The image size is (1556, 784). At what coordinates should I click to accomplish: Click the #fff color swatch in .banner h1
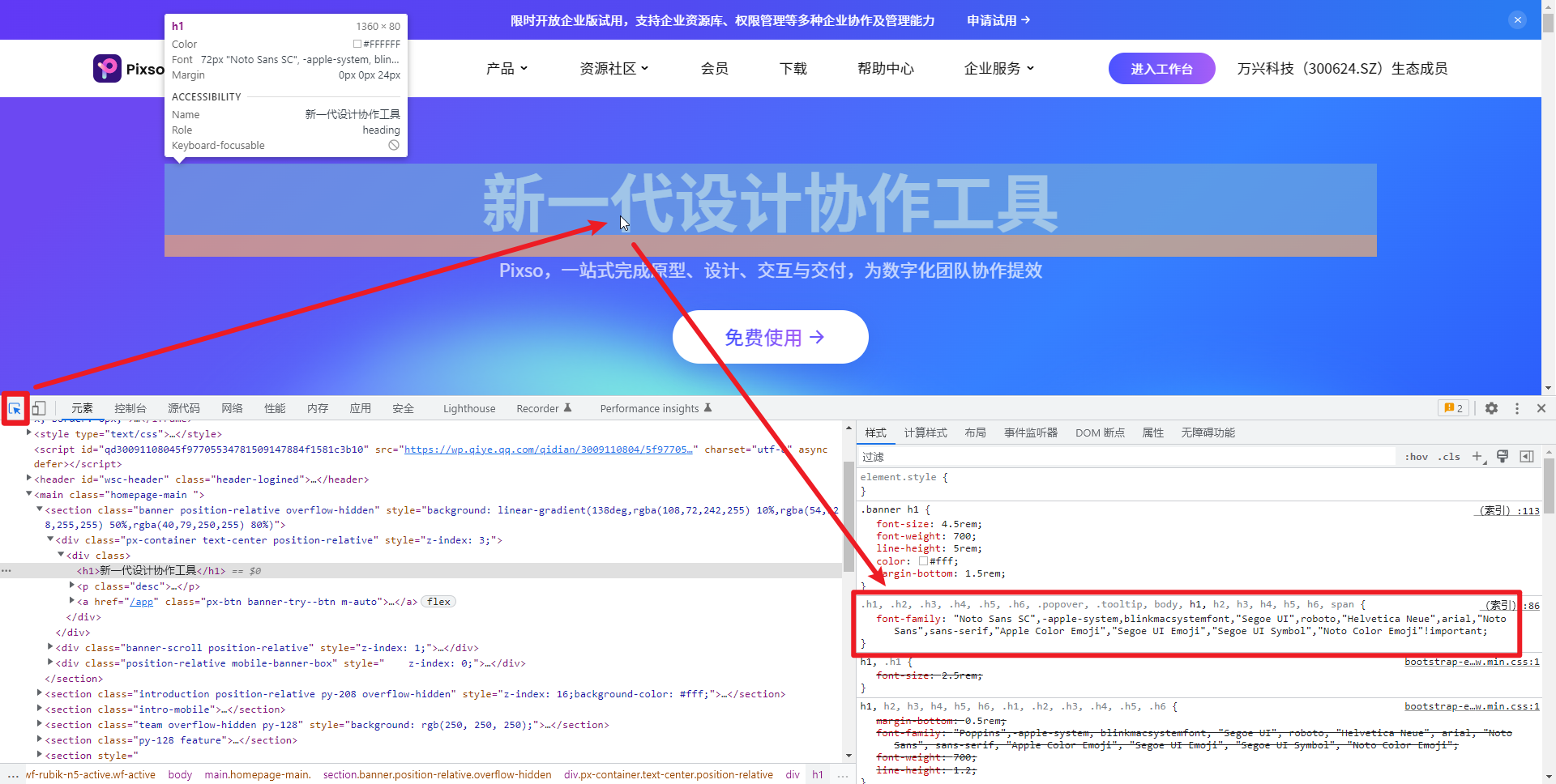coord(923,560)
